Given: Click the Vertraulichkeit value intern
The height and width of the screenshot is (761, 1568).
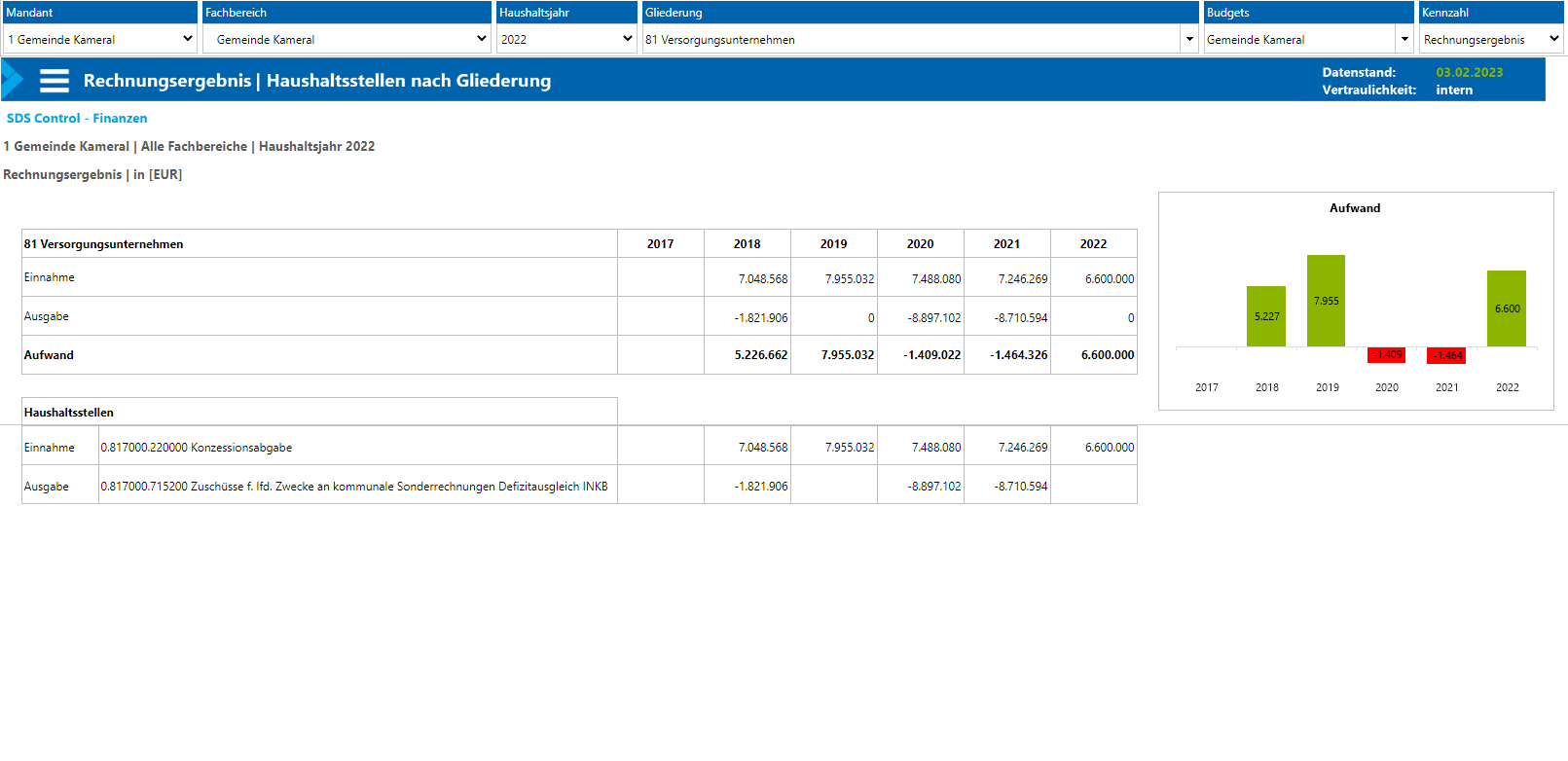Looking at the screenshot, I should 1454,90.
